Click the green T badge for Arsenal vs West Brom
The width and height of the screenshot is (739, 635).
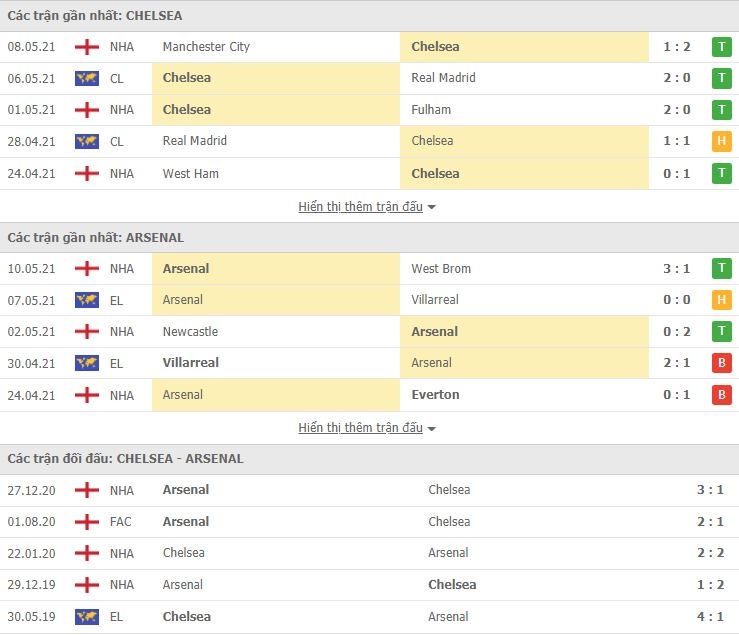(x=721, y=268)
